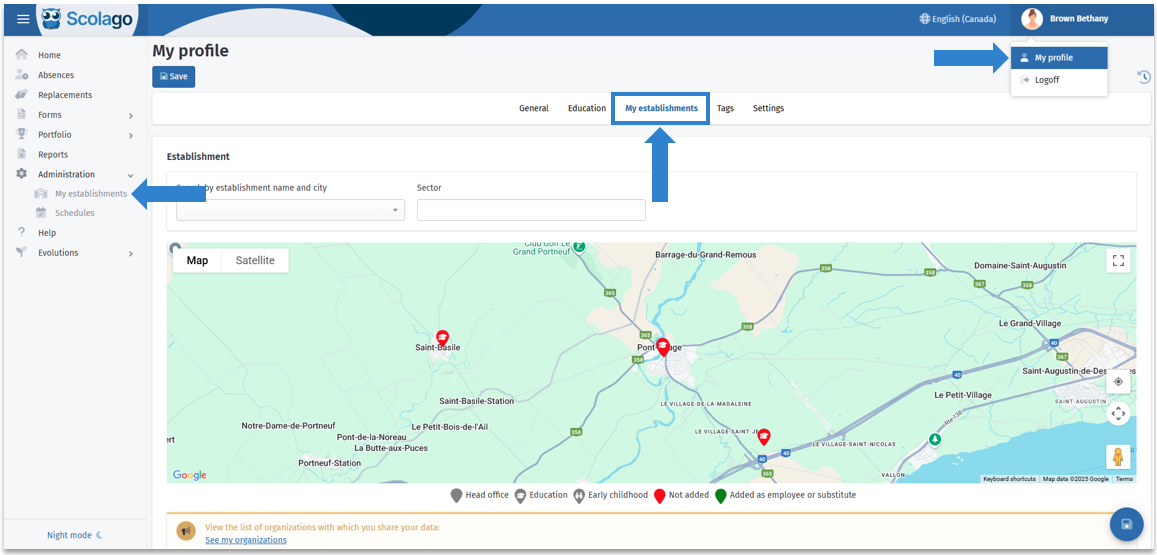Expand the Portfolio submenu chevron
This screenshot has width=1157, height=555.
click(x=131, y=136)
